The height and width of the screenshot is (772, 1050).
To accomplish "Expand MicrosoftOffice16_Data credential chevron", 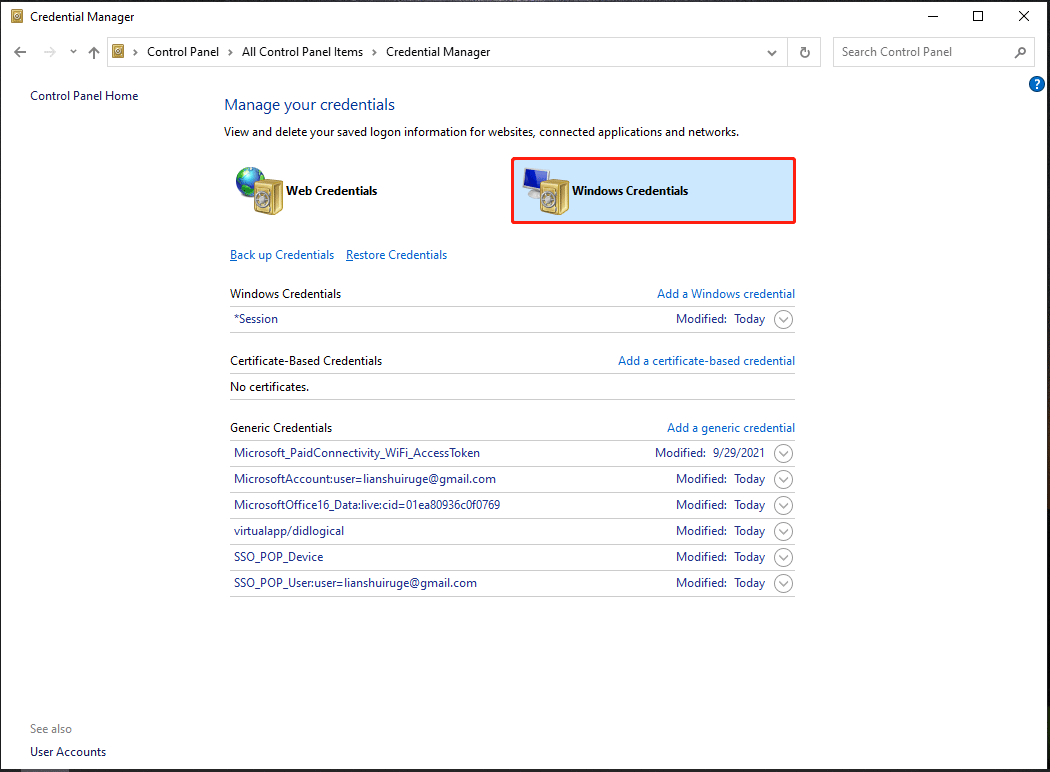I will [x=783, y=506].
